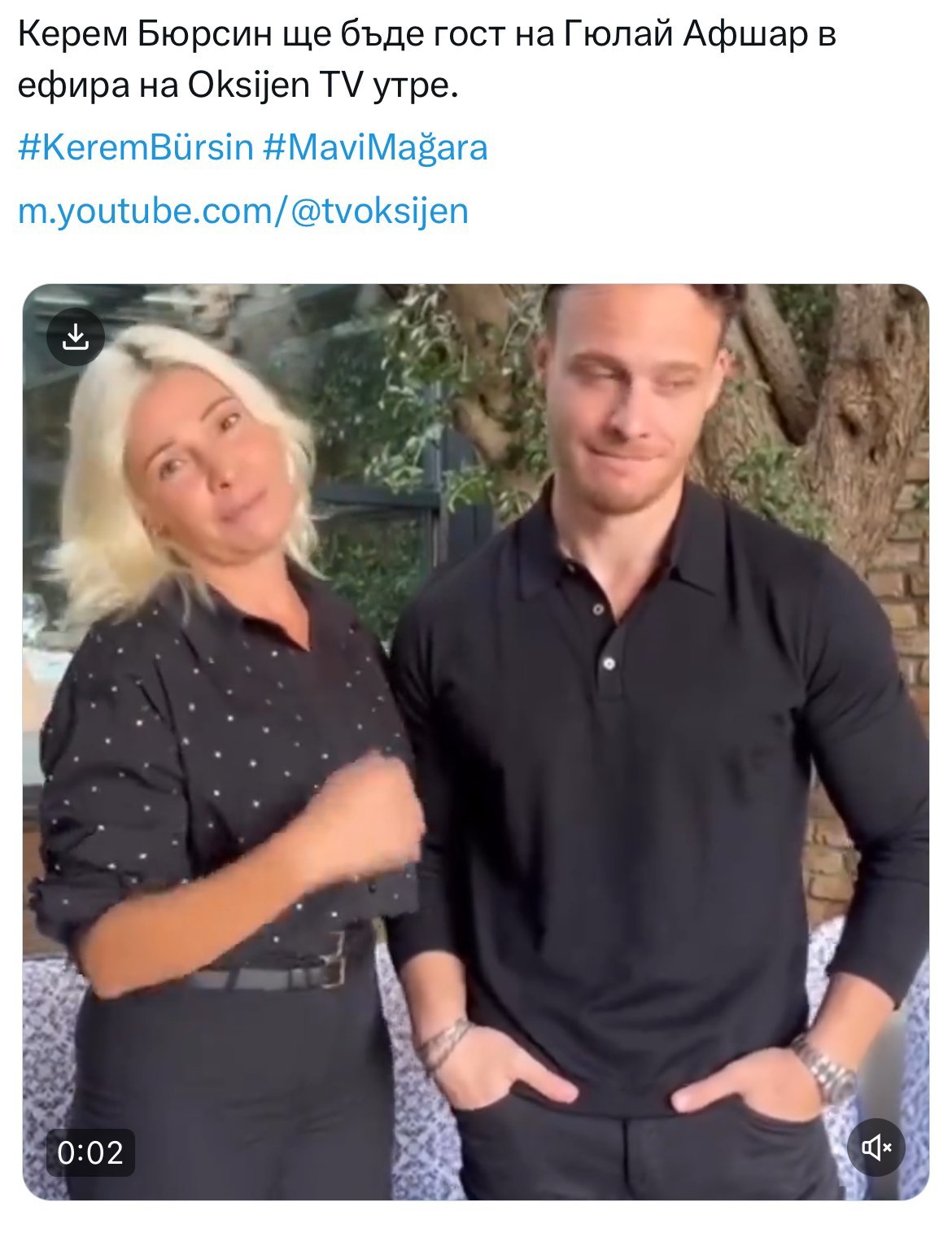Open the m.youtube.com/@tvoksijen link
Screen dimensions: 952x1237
(x=243, y=212)
